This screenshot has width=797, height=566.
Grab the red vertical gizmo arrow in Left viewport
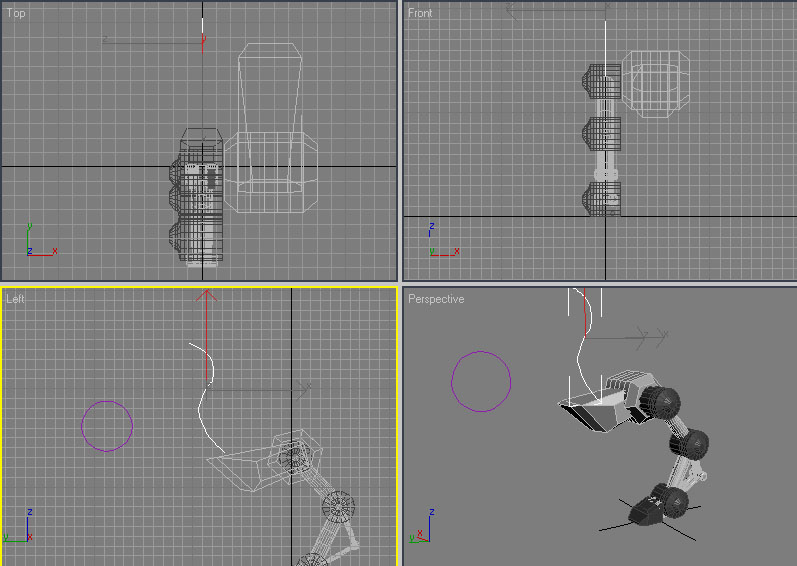207,320
